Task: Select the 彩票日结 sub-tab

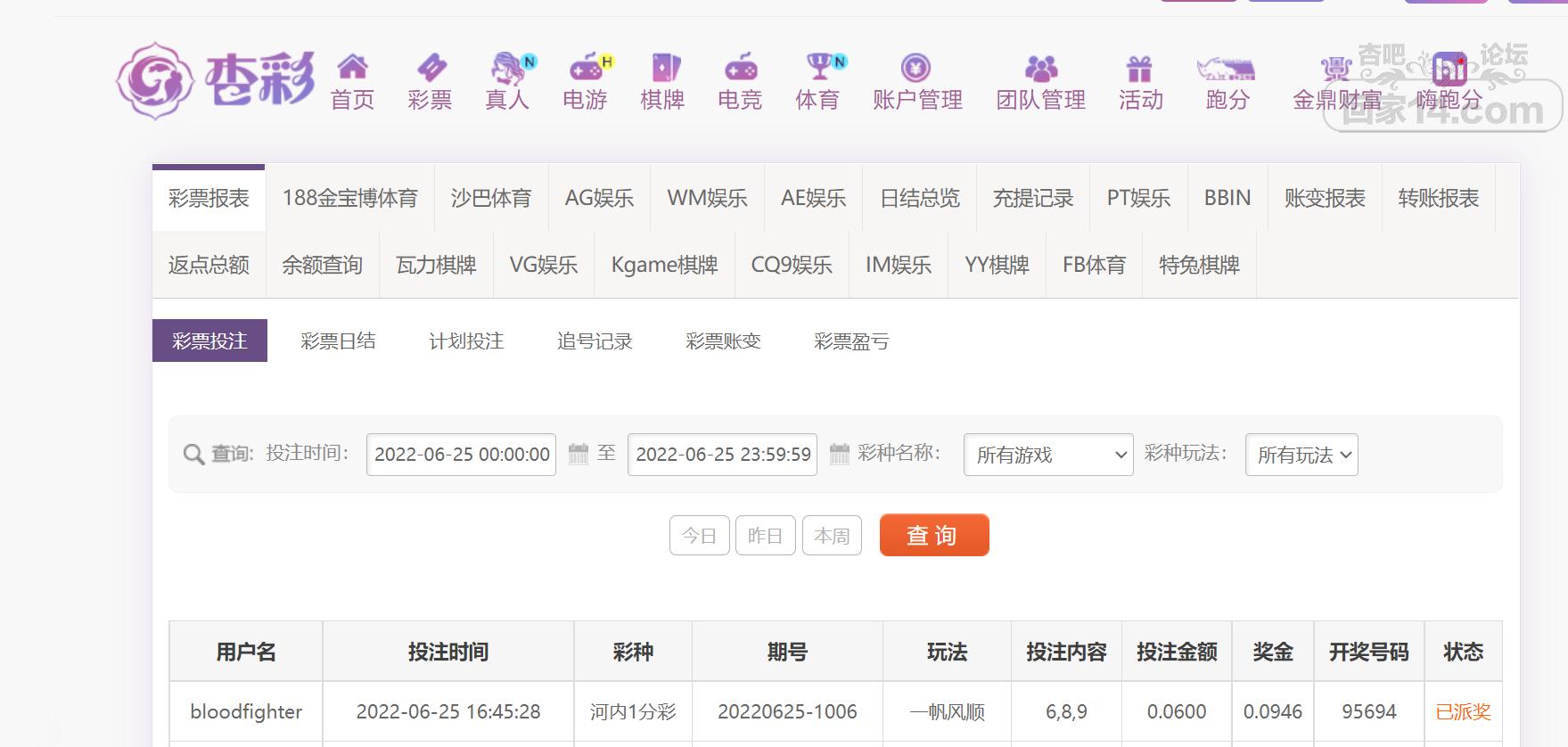Action: [338, 341]
